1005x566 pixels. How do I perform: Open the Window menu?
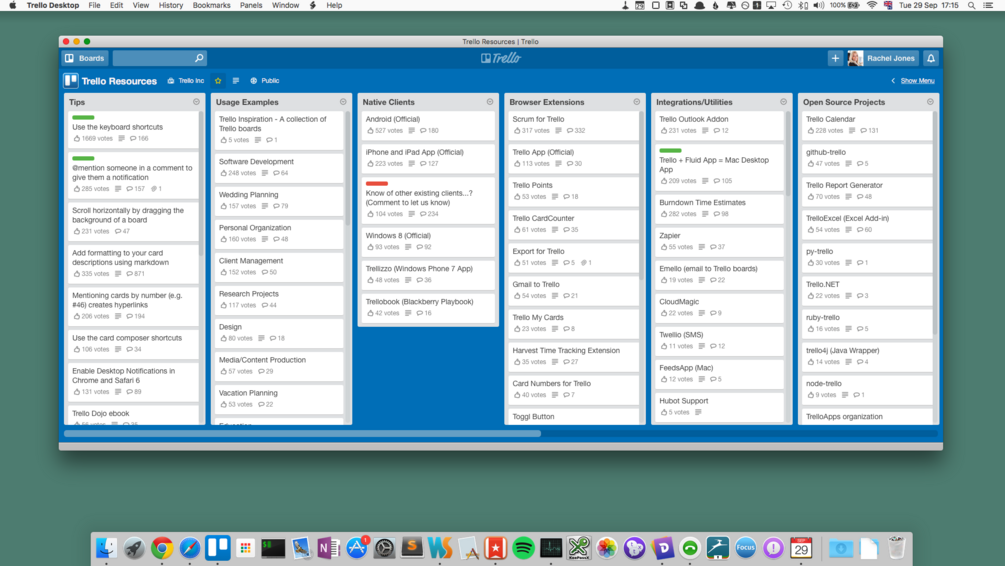(285, 5)
